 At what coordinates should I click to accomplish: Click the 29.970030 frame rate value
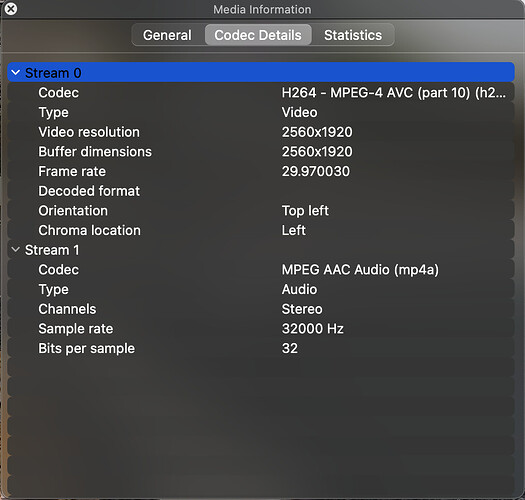[316, 171]
